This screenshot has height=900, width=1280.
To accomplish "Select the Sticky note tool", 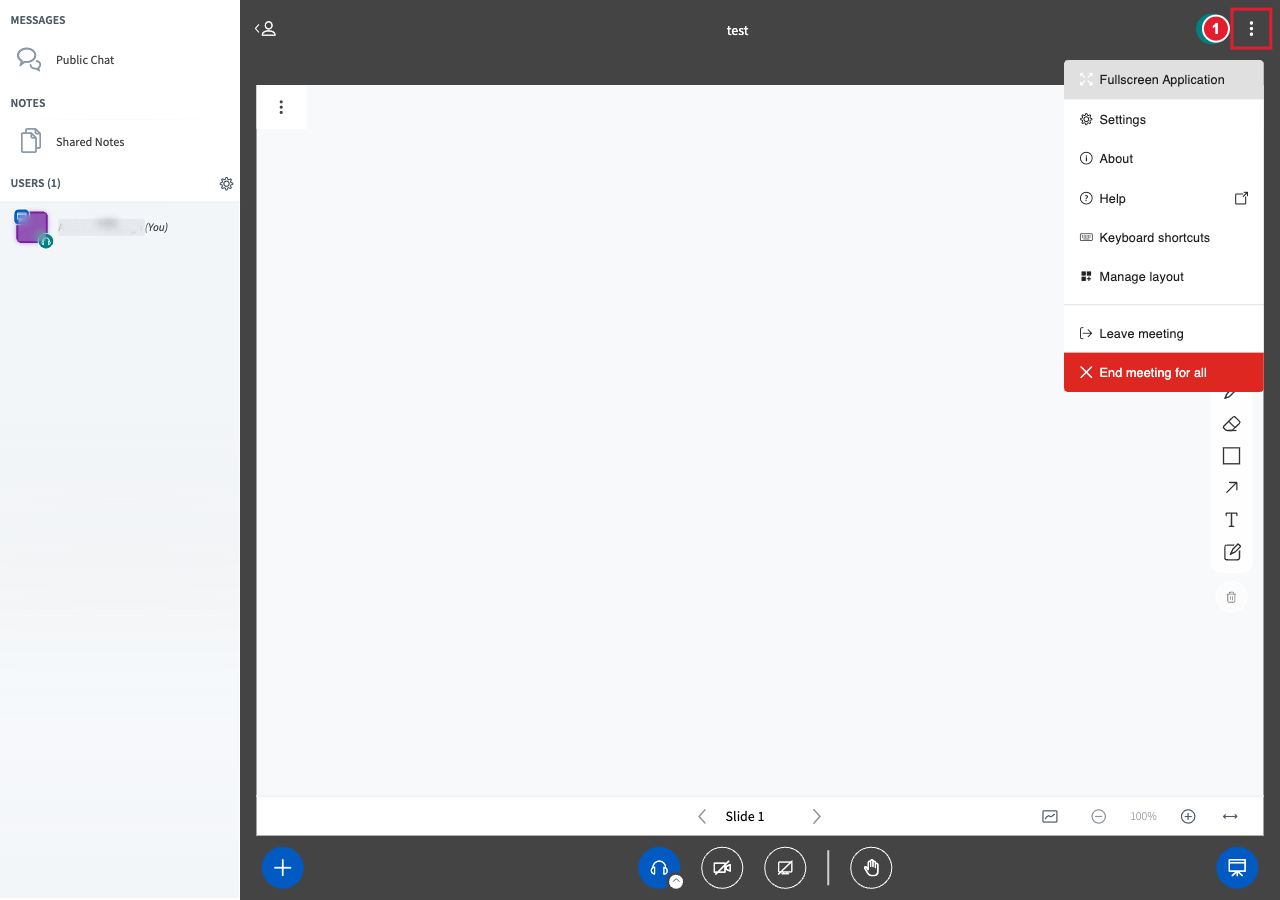I will pyautogui.click(x=1231, y=552).
